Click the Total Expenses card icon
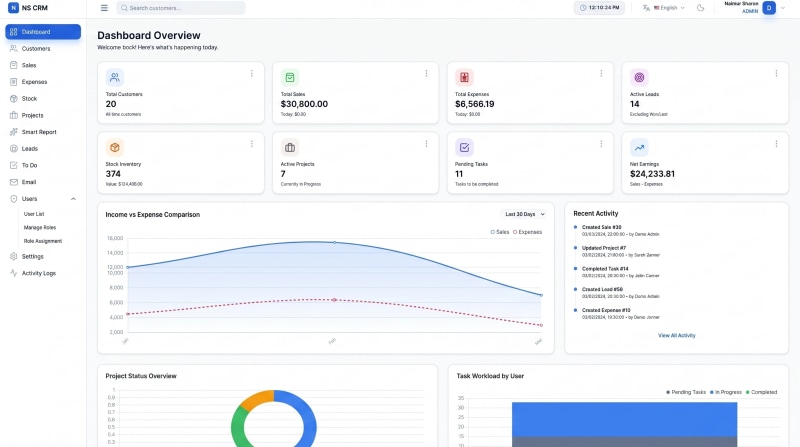The width and height of the screenshot is (800, 447). (464, 78)
